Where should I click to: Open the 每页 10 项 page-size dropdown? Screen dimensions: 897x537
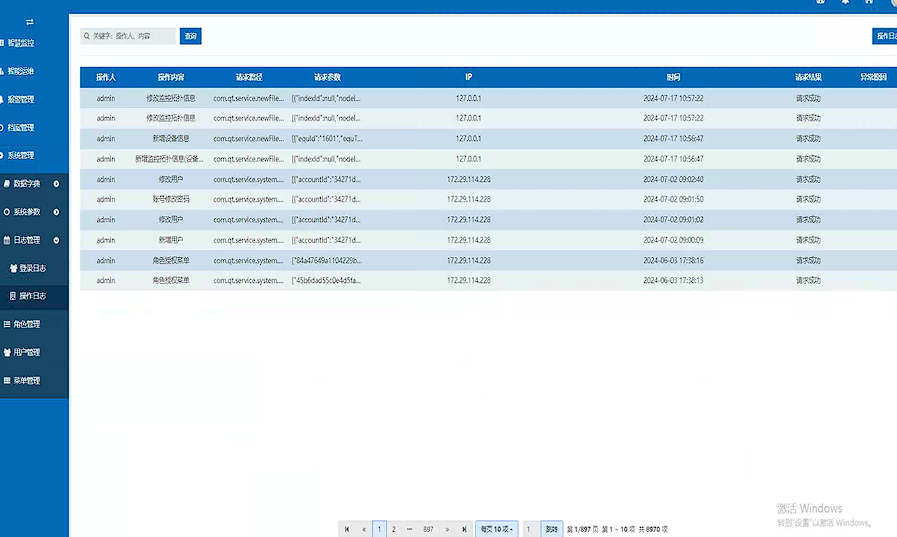pyautogui.click(x=497, y=529)
